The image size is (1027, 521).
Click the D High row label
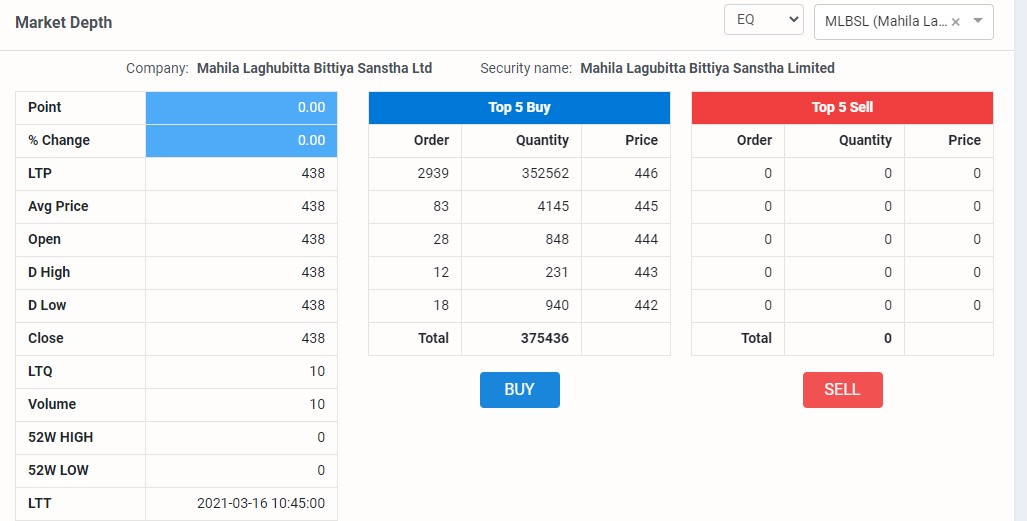[x=49, y=272]
